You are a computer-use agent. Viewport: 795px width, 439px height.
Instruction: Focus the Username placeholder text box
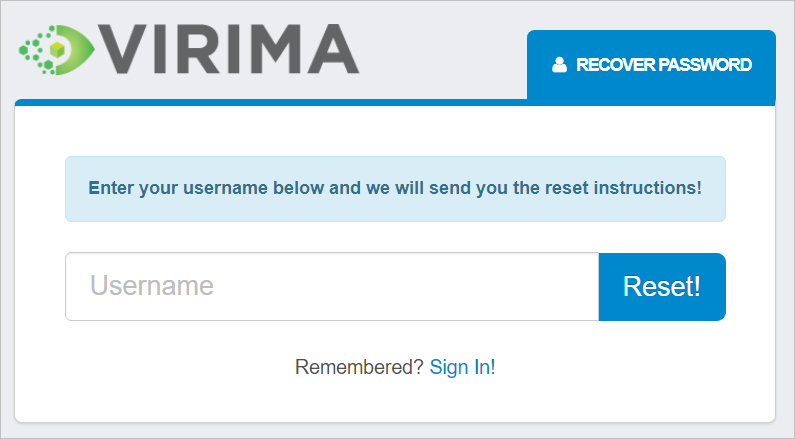332,287
